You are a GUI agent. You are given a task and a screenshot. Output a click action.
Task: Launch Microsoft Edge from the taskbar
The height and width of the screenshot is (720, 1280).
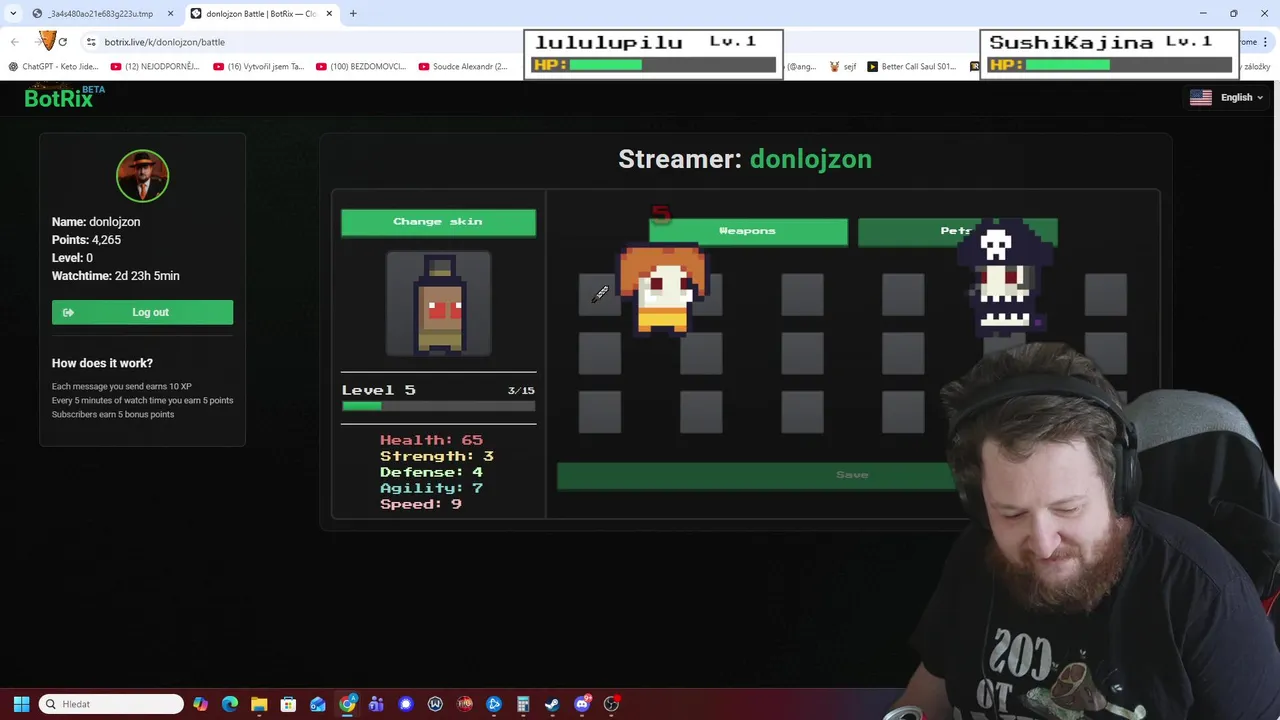(x=230, y=704)
